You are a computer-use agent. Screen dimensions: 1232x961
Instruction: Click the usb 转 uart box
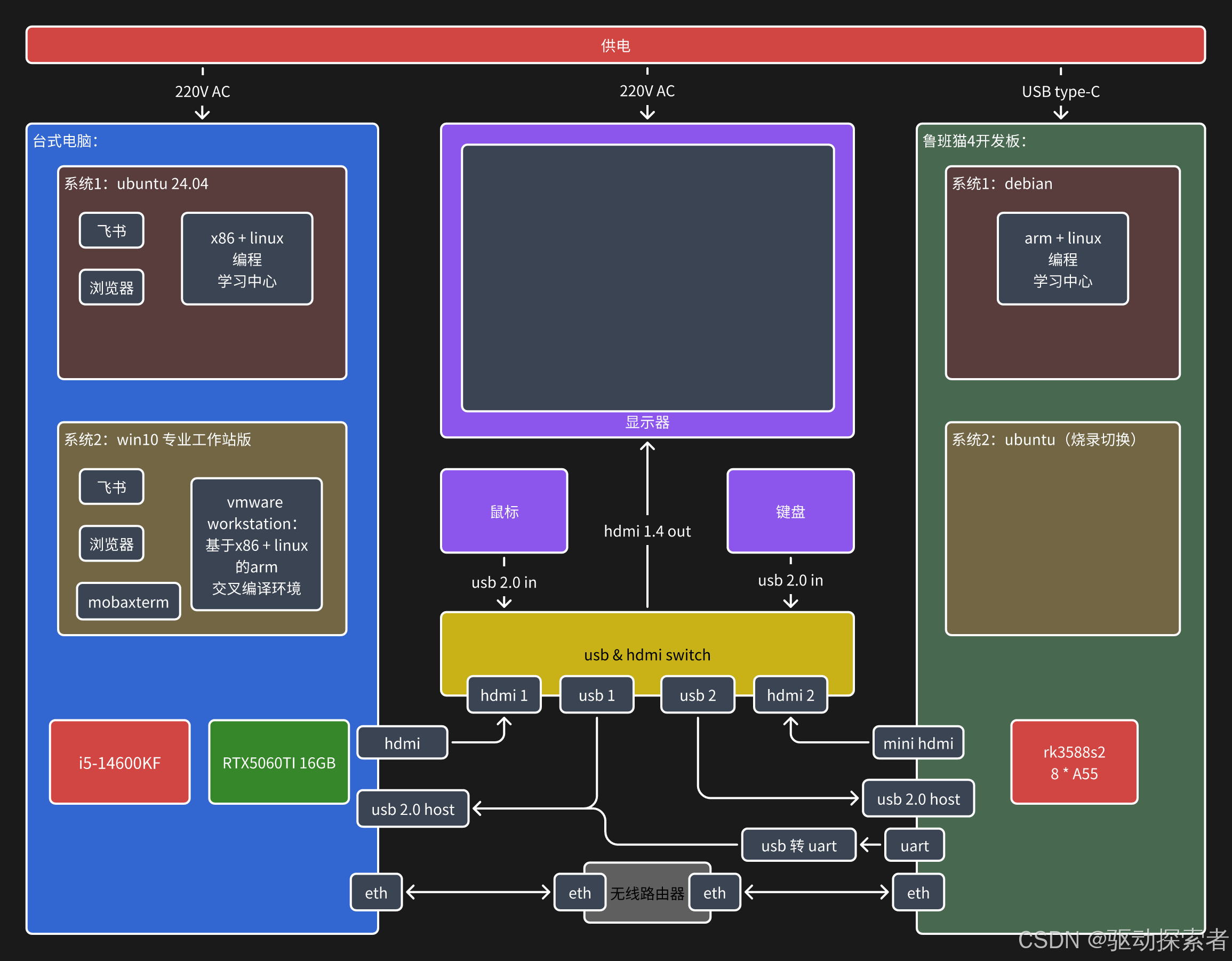tap(799, 845)
